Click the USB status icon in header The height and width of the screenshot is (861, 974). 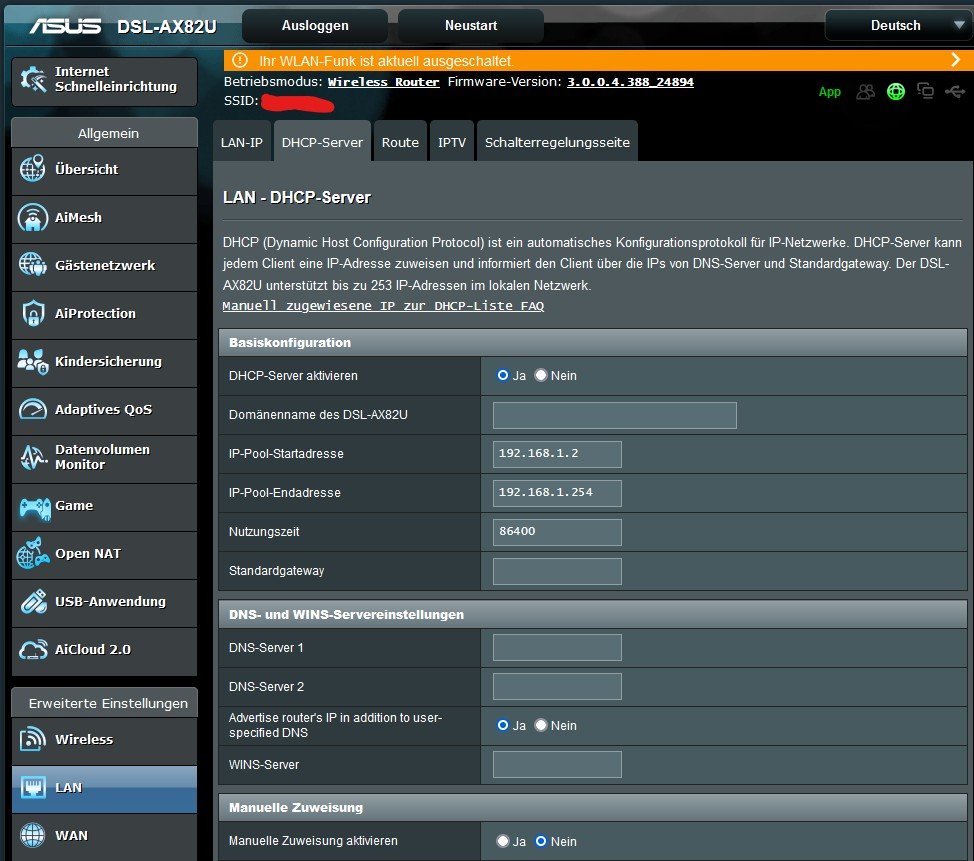[x=955, y=91]
